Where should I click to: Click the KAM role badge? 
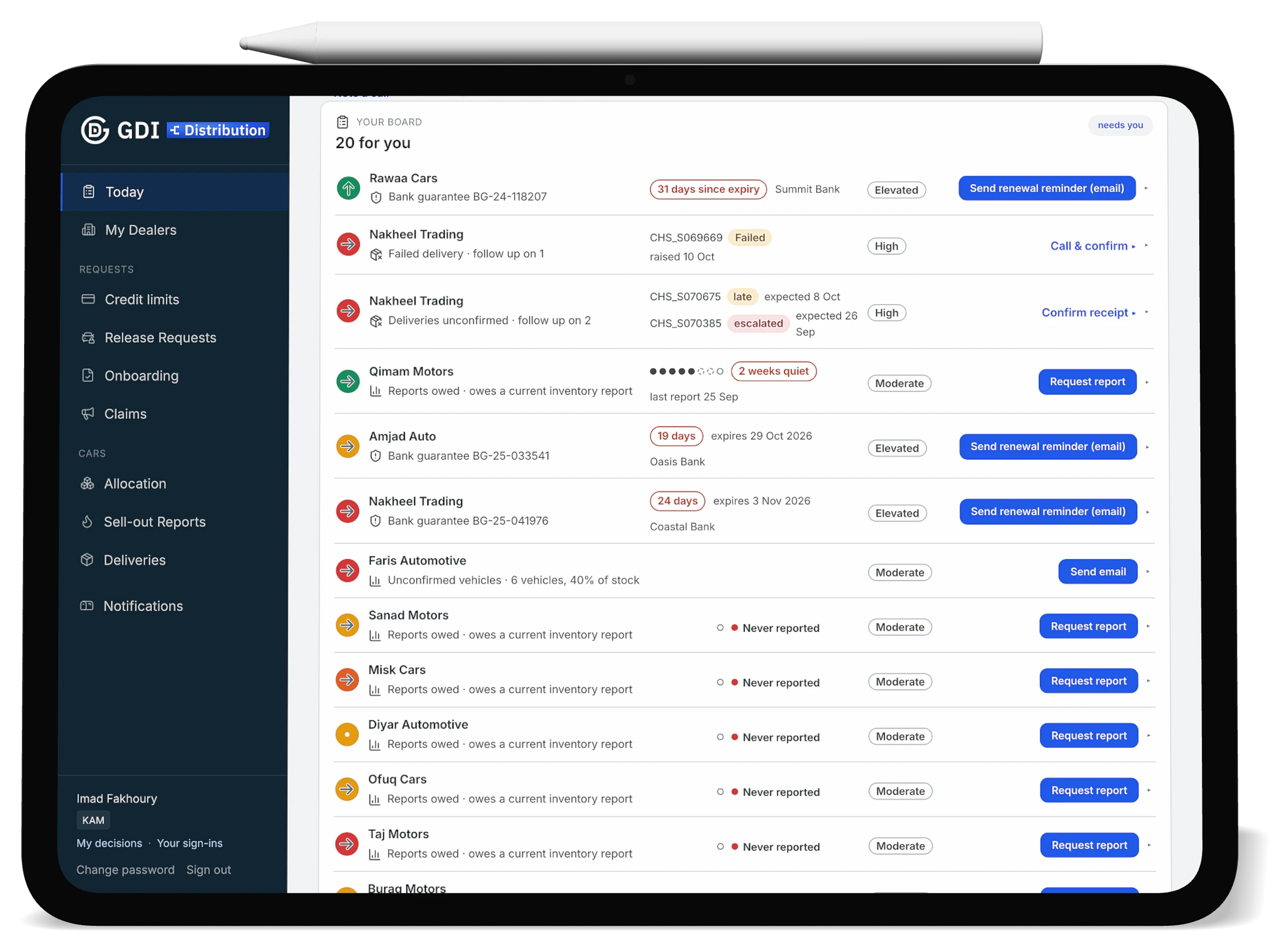tap(94, 820)
